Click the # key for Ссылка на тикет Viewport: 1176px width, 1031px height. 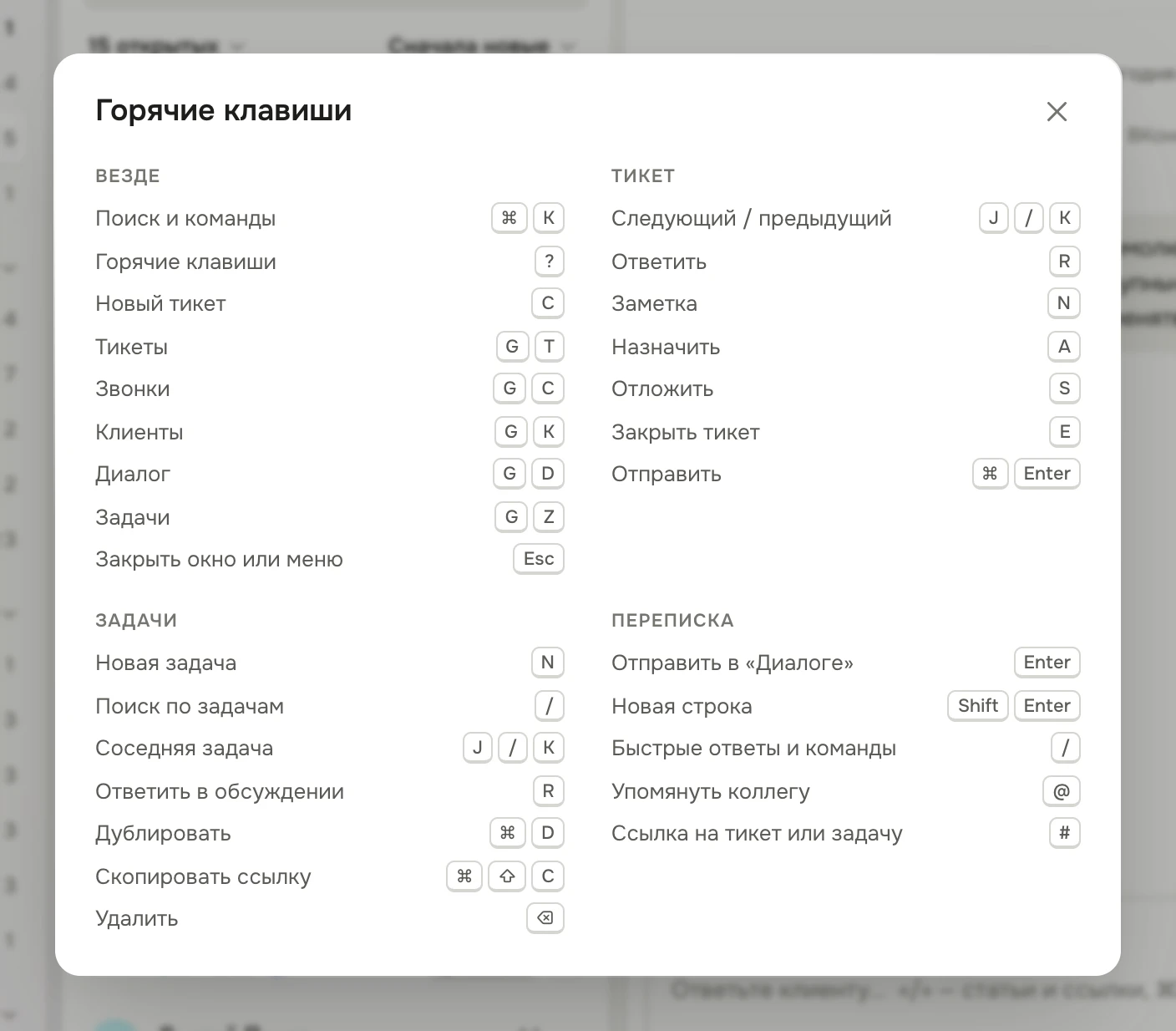coord(1065,833)
